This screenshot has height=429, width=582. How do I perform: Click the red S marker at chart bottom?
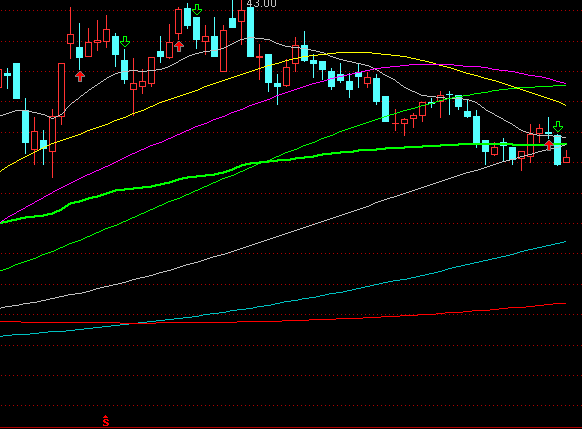[x=106, y=421]
